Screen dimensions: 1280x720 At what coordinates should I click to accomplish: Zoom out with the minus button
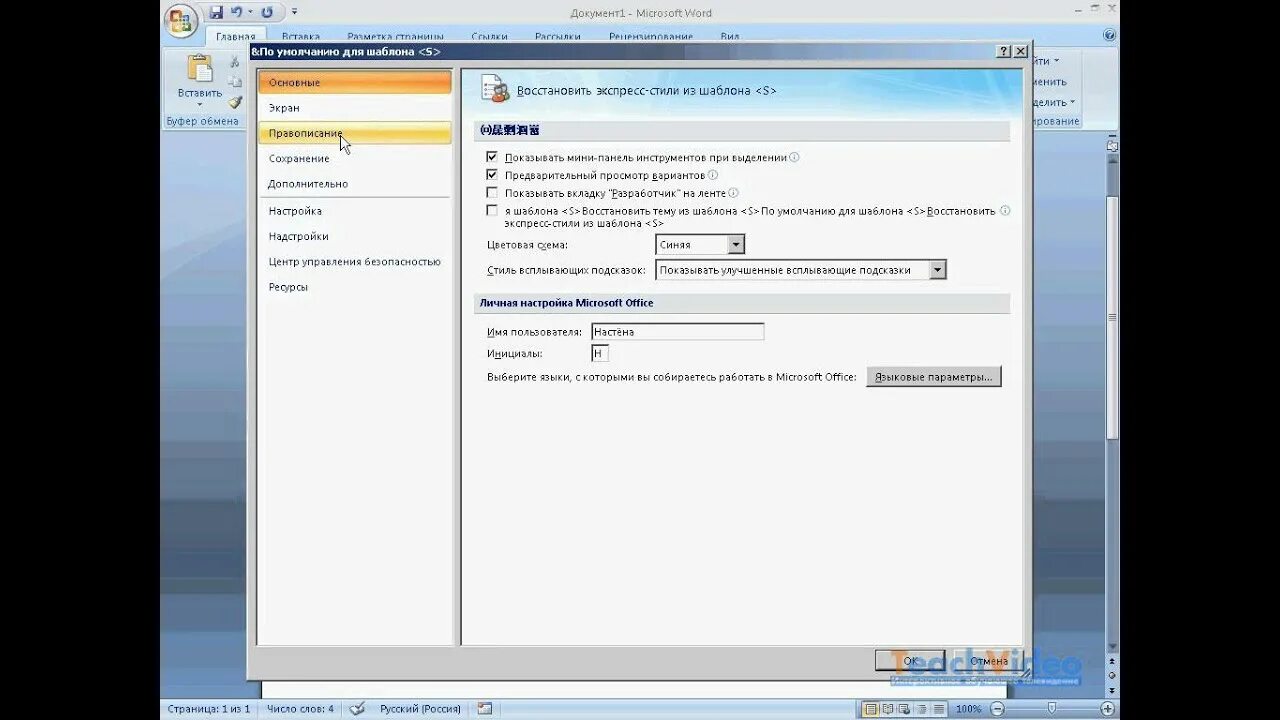click(998, 709)
